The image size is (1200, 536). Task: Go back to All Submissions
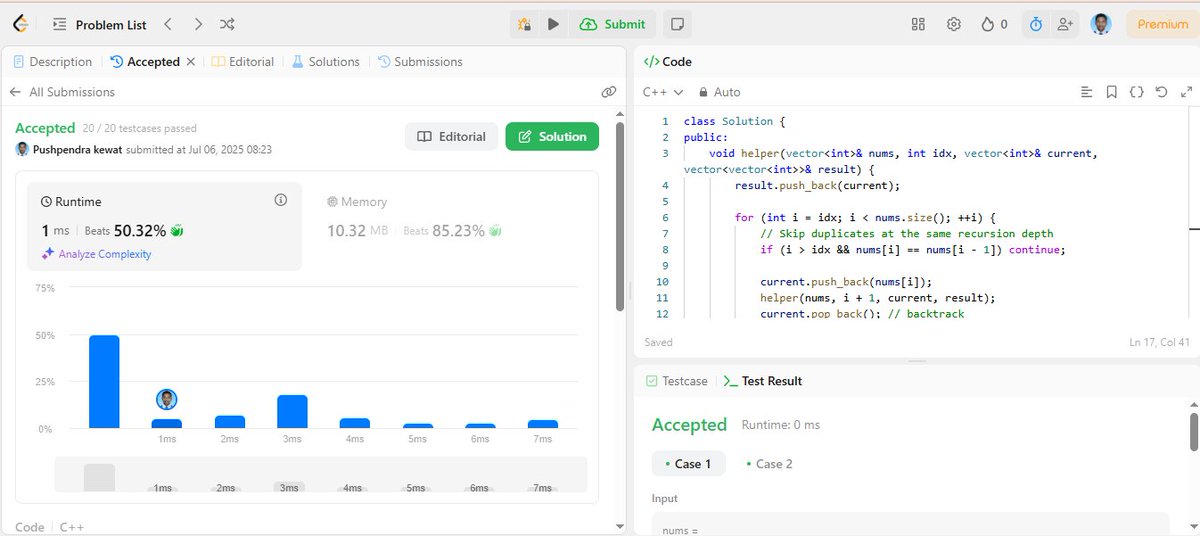click(x=62, y=92)
